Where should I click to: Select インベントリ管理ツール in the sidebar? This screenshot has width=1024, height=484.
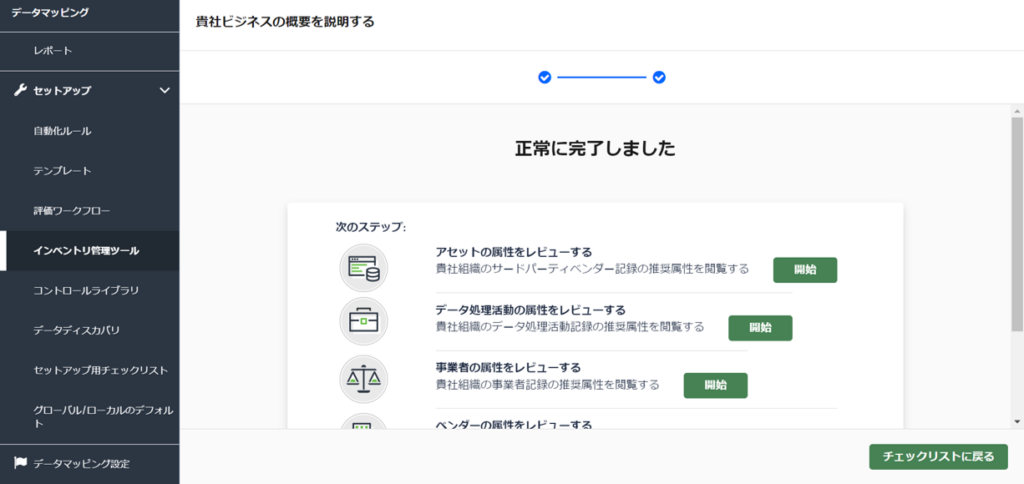click(x=89, y=251)
